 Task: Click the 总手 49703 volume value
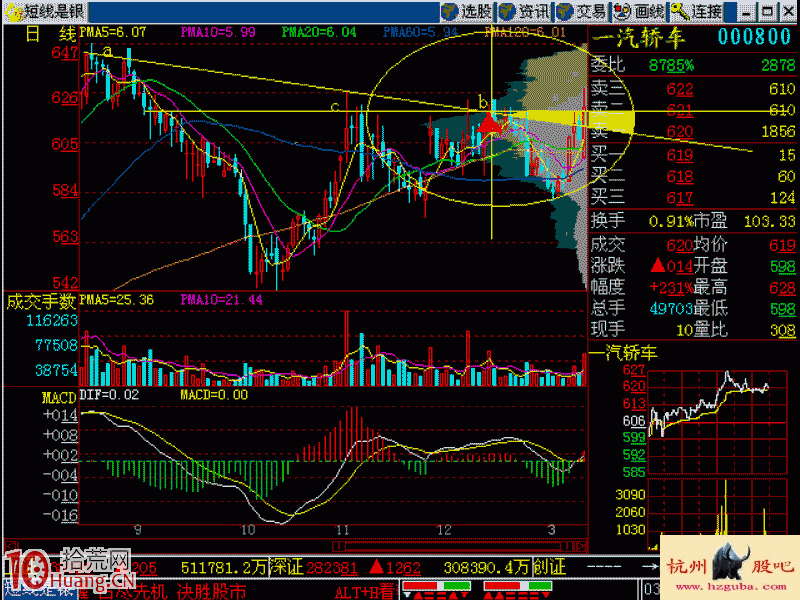[671, 309]
